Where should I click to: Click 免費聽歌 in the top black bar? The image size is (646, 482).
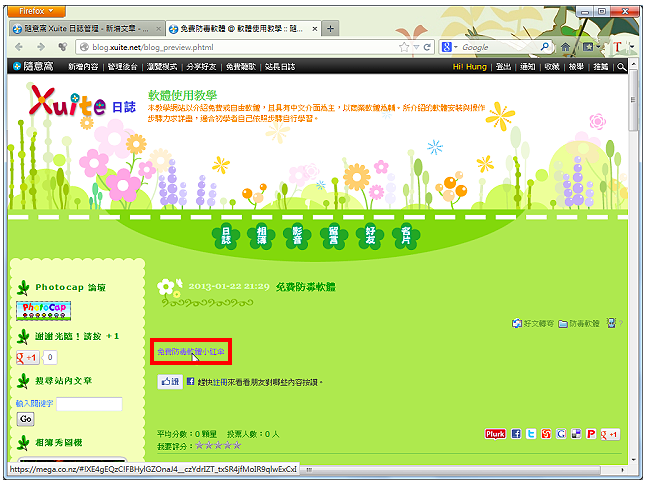pyautogui.click(x=241, y=67)
